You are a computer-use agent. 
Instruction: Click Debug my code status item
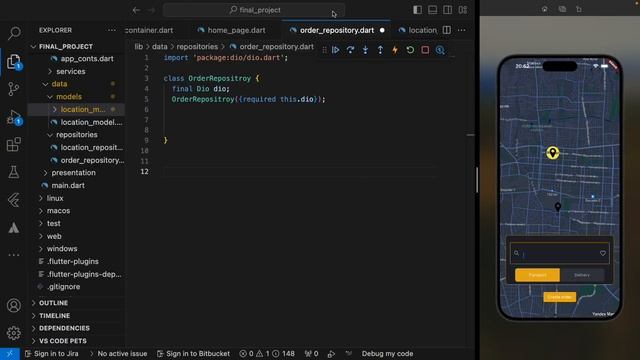click(387, 353)
